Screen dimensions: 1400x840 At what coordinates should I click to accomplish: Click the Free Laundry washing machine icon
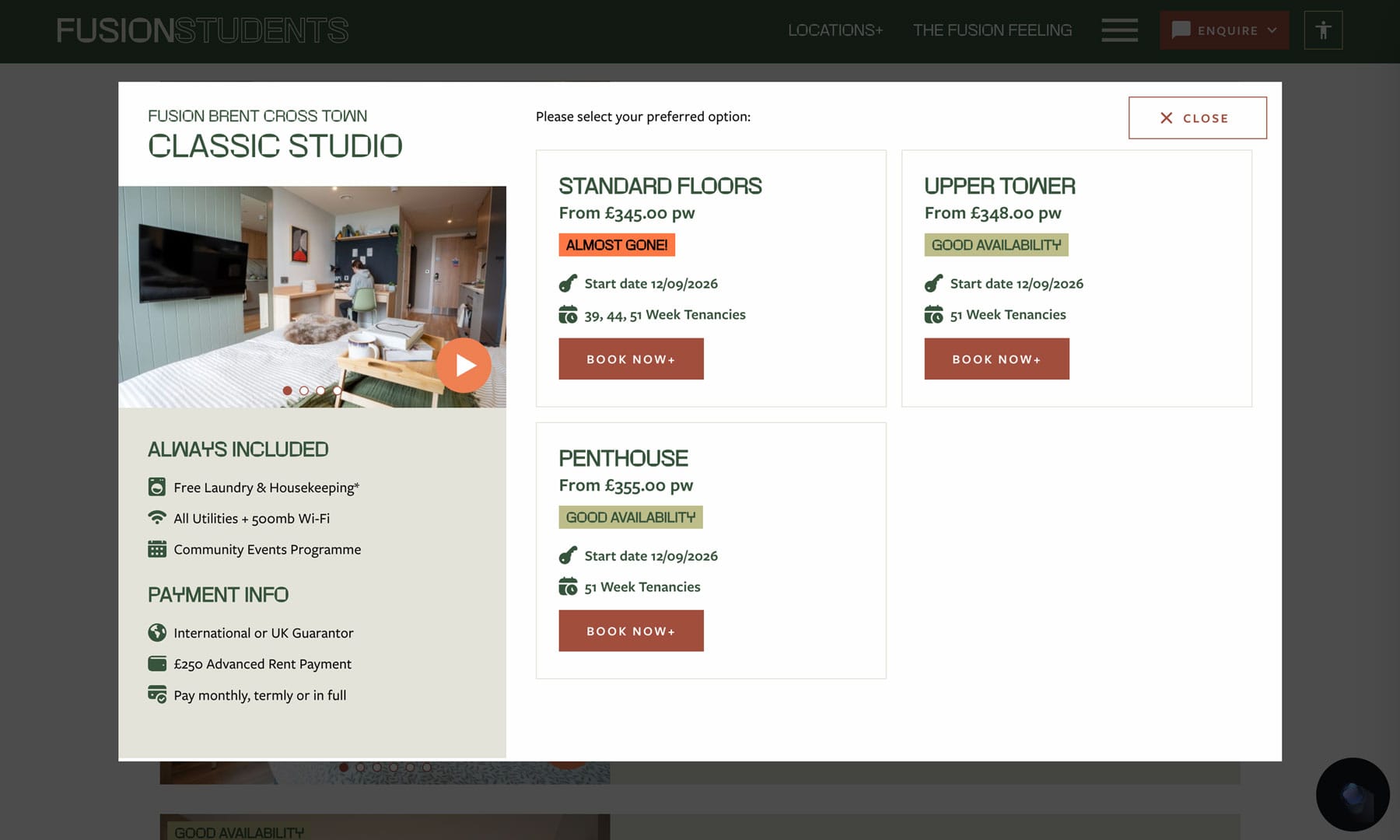pyautogui.click(x=157, y=487)
